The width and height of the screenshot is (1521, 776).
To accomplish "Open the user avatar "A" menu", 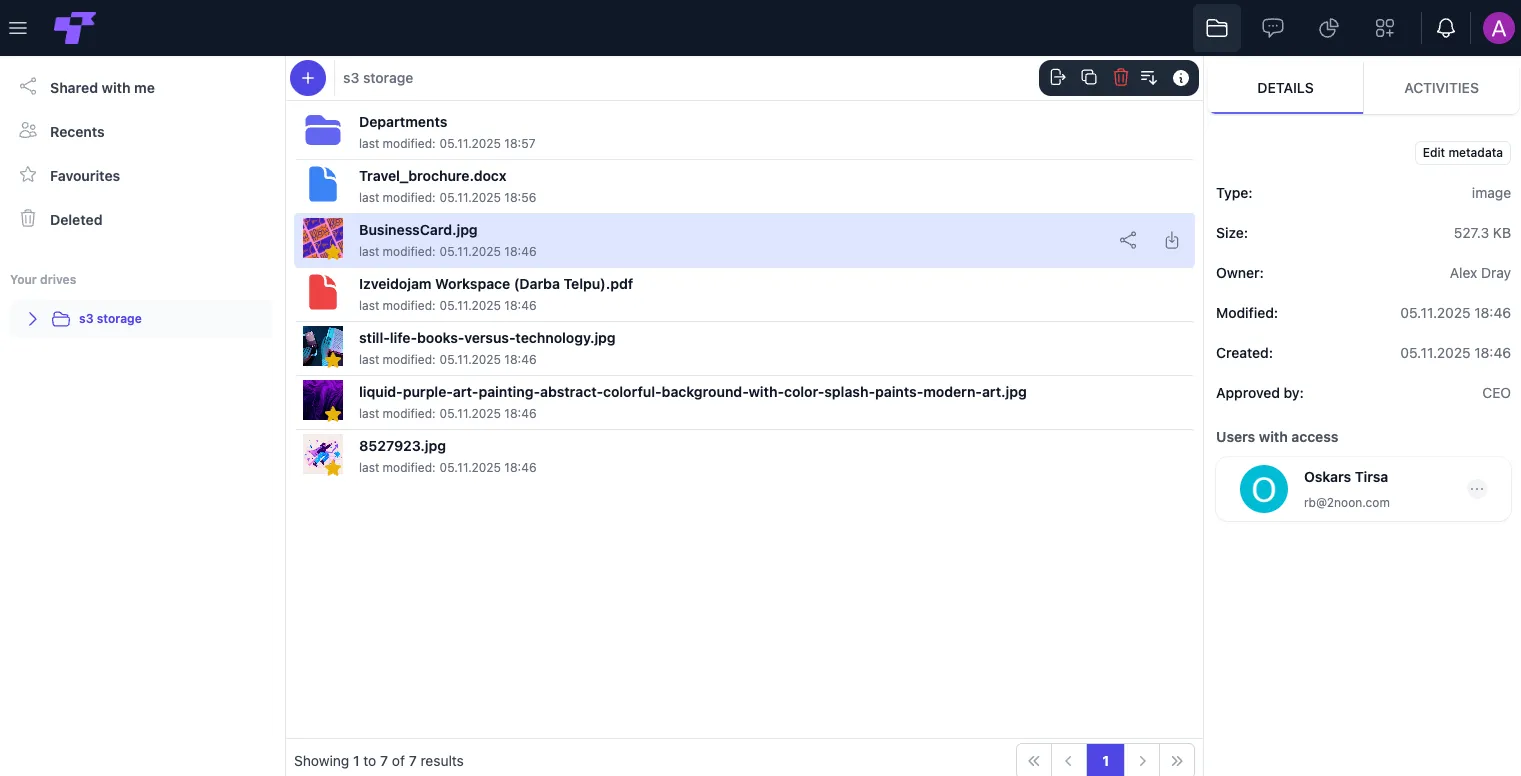I will click(1498, 28).
